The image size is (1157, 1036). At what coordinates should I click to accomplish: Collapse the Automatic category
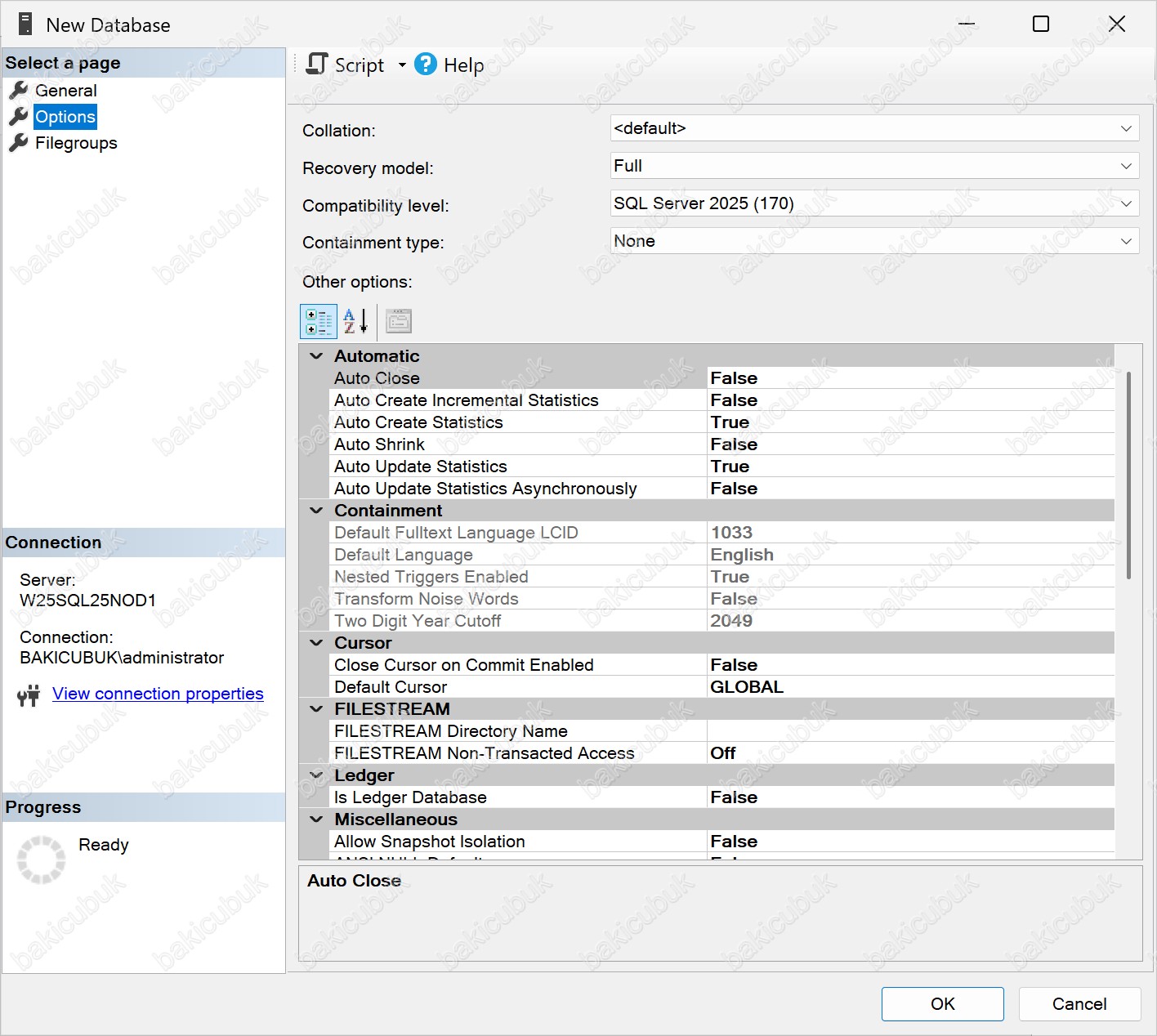tap(316, 356)
